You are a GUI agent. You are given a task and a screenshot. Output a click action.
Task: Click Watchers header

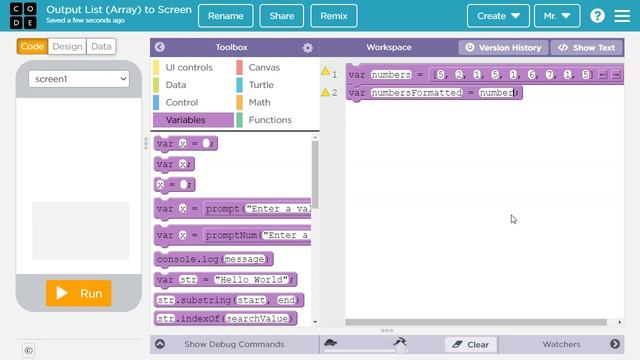561,344
